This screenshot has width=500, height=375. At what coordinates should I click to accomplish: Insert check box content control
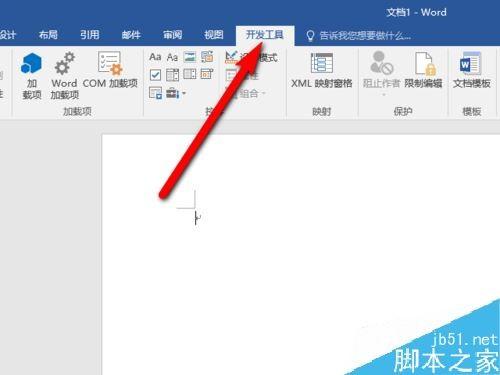[x=155, y=75]
